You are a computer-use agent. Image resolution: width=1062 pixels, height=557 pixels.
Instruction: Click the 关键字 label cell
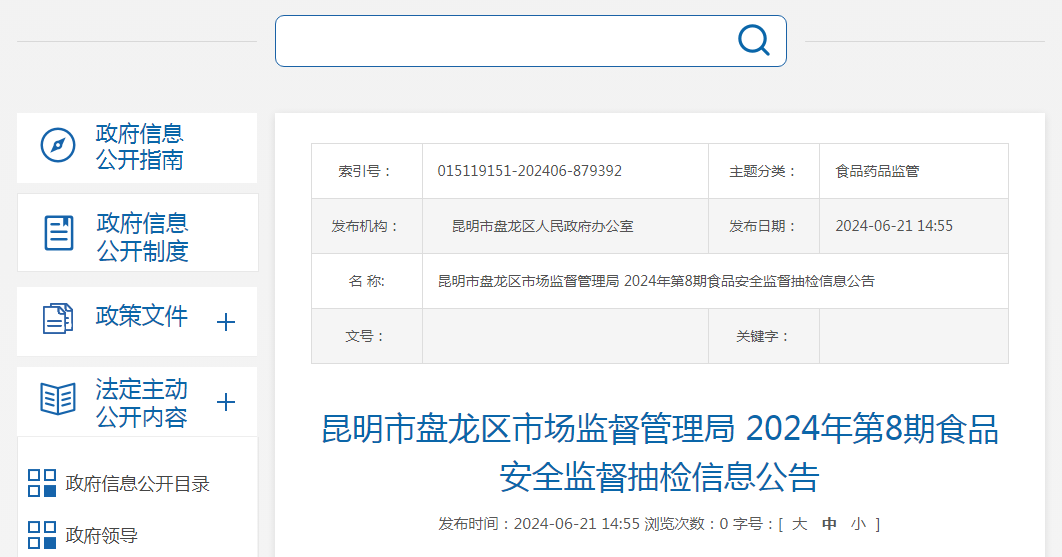pyautogui.click(x=764, y=336)
